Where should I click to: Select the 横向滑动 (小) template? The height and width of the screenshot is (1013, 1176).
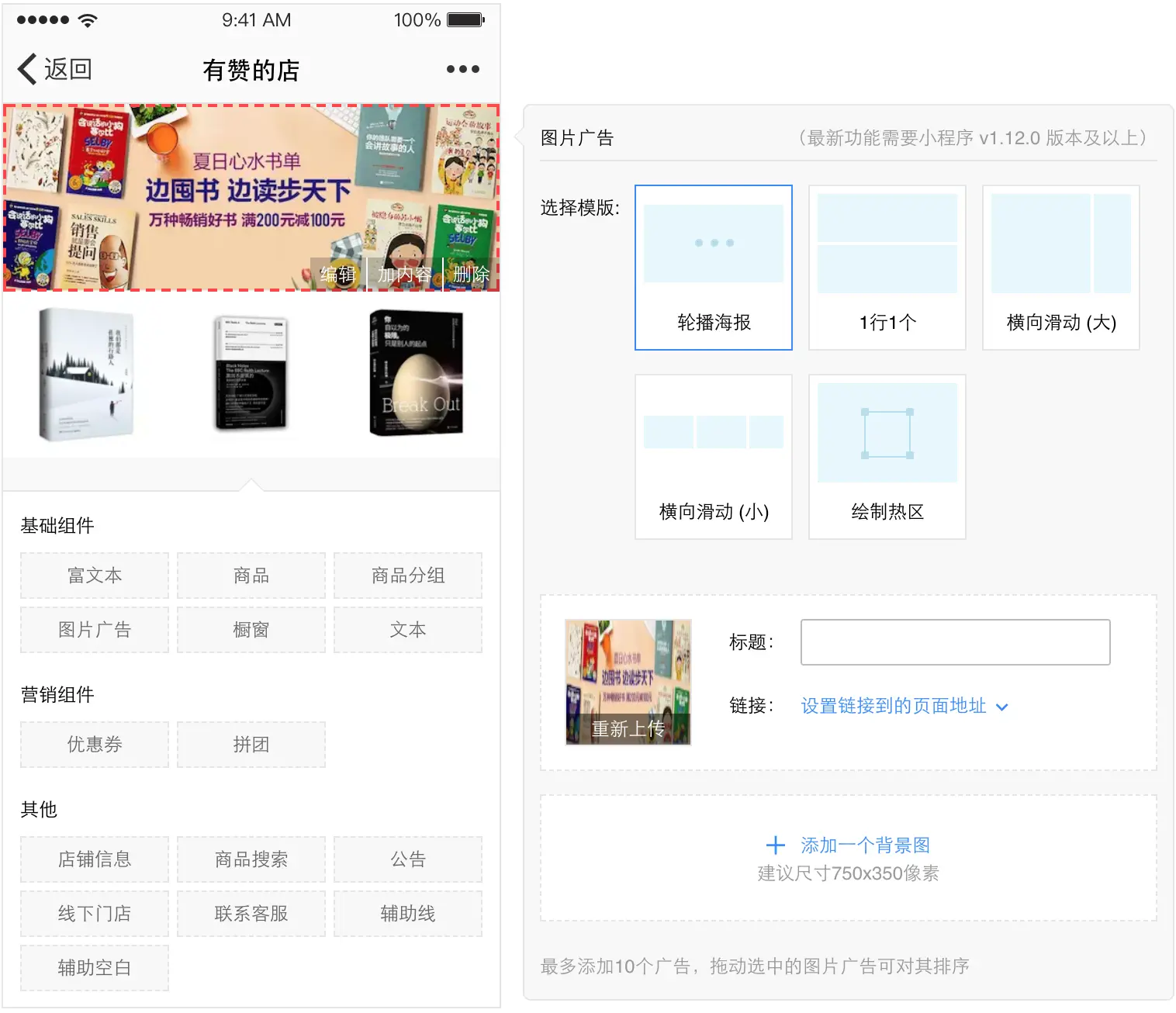click(x=714, y=457)
